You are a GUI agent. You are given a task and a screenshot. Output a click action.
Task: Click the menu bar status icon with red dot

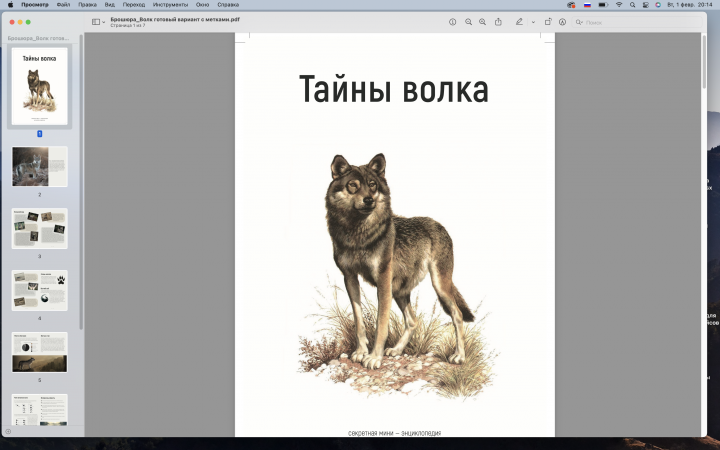(571, 5)
